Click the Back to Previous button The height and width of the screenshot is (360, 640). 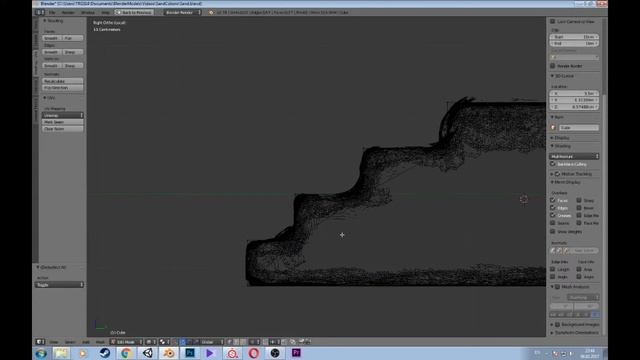pos(134,13)
